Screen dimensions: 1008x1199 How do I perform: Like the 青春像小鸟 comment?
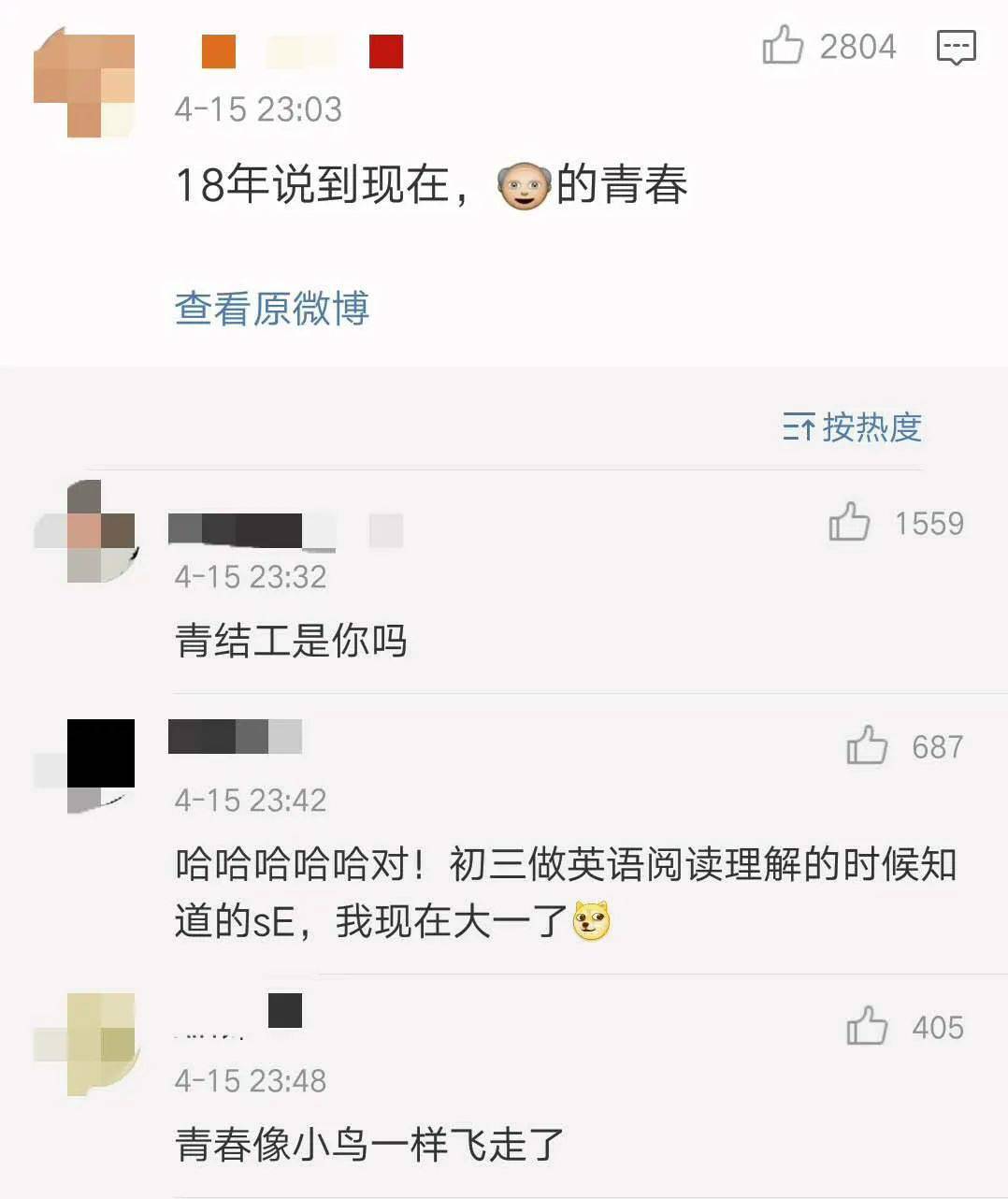click(x=867, y=1026)
